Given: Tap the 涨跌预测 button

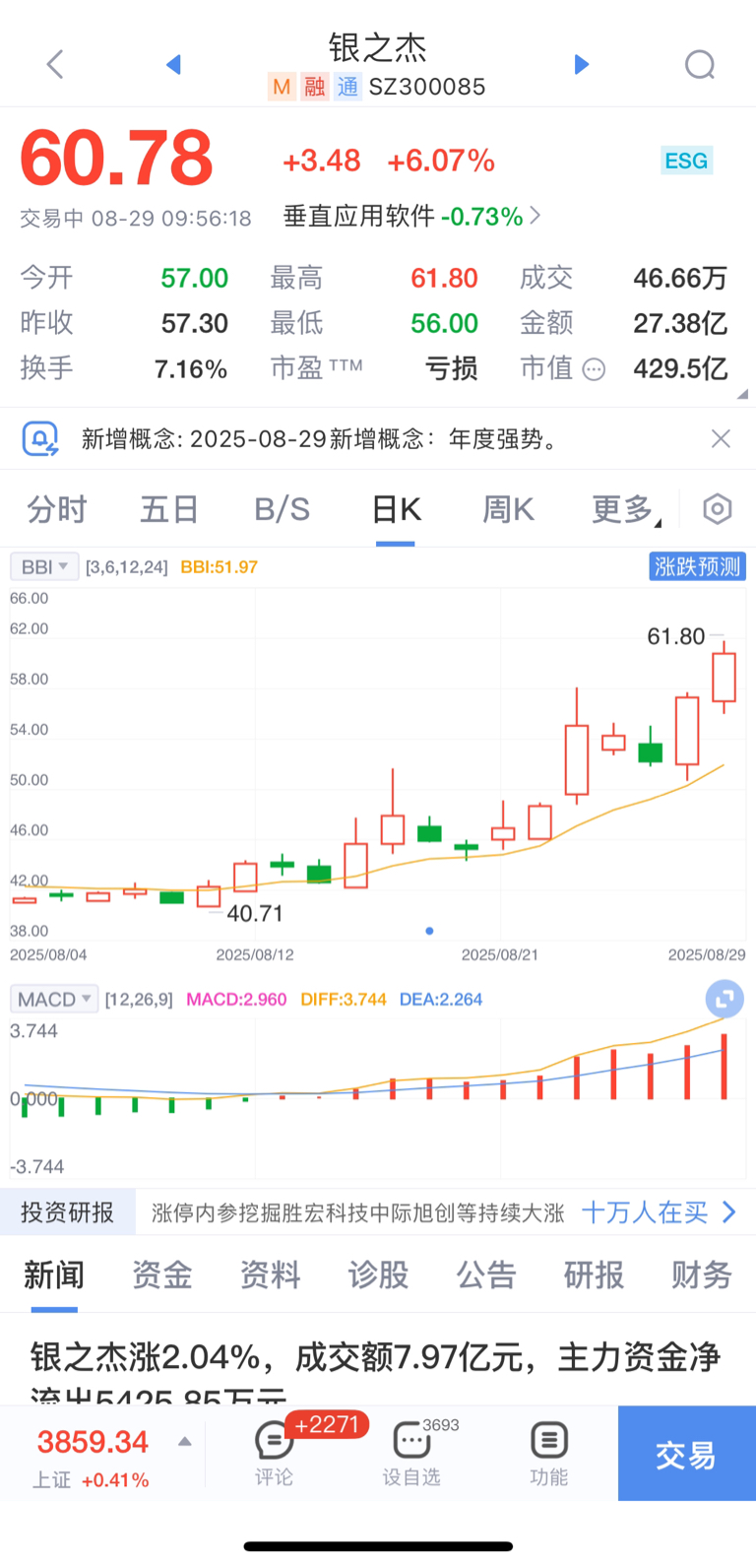Looking at the screenshot, I should (x=697, y=566).
